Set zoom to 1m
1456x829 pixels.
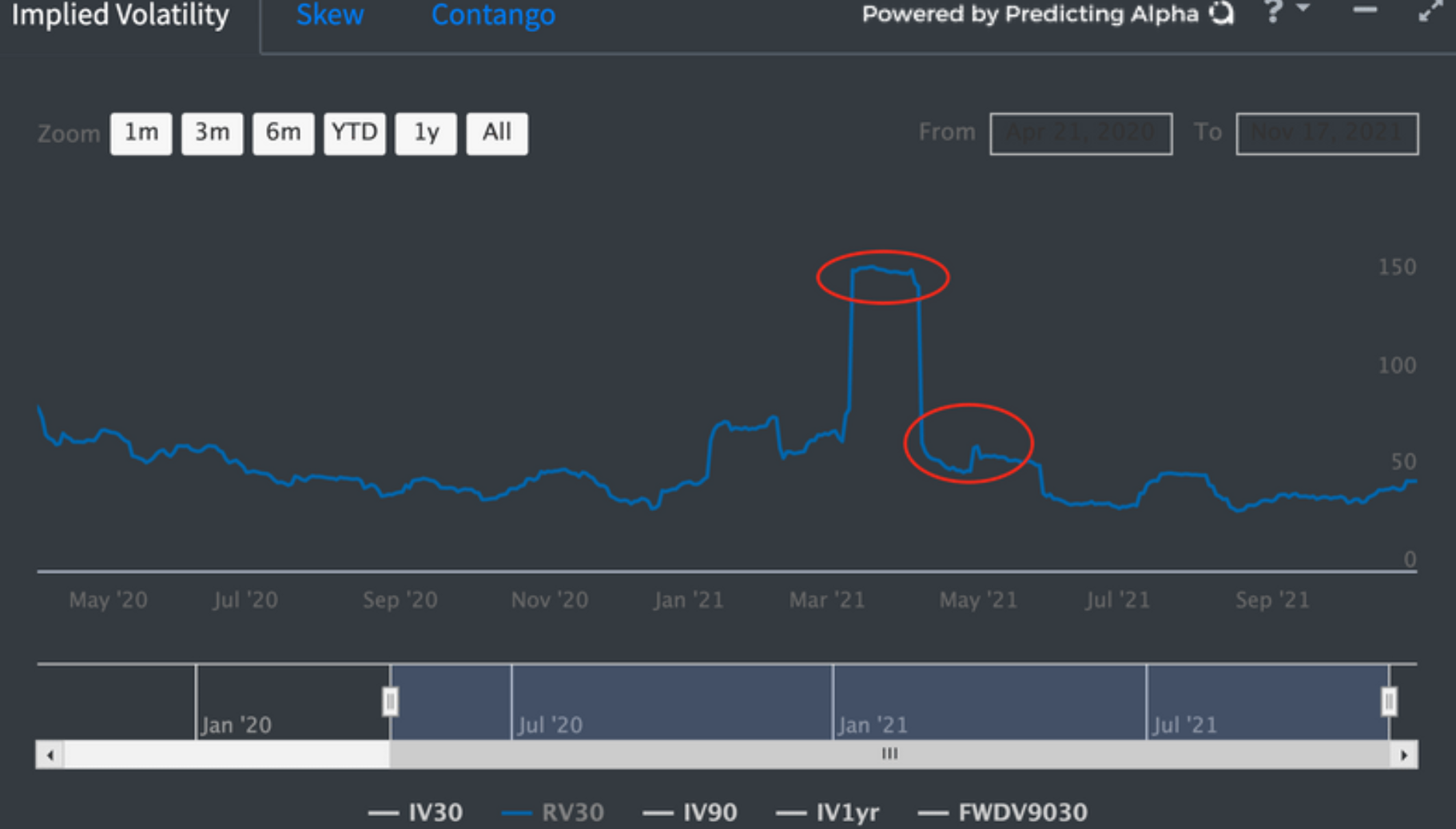pos(141,133)
